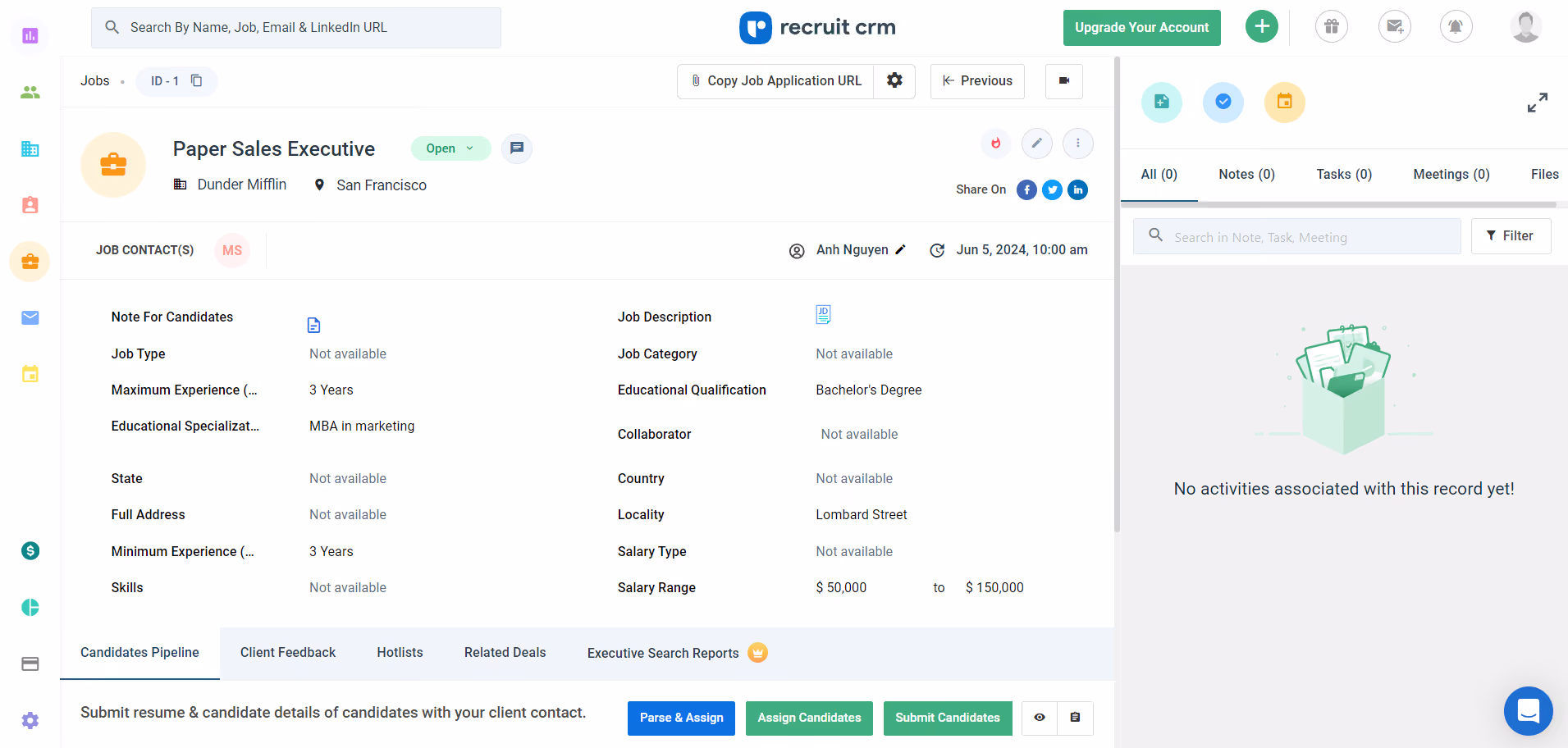Viewport: 1568px width, 748px height.
Task: Expand the activity panel to fullscreen
Action: [x=1538, y=103]
